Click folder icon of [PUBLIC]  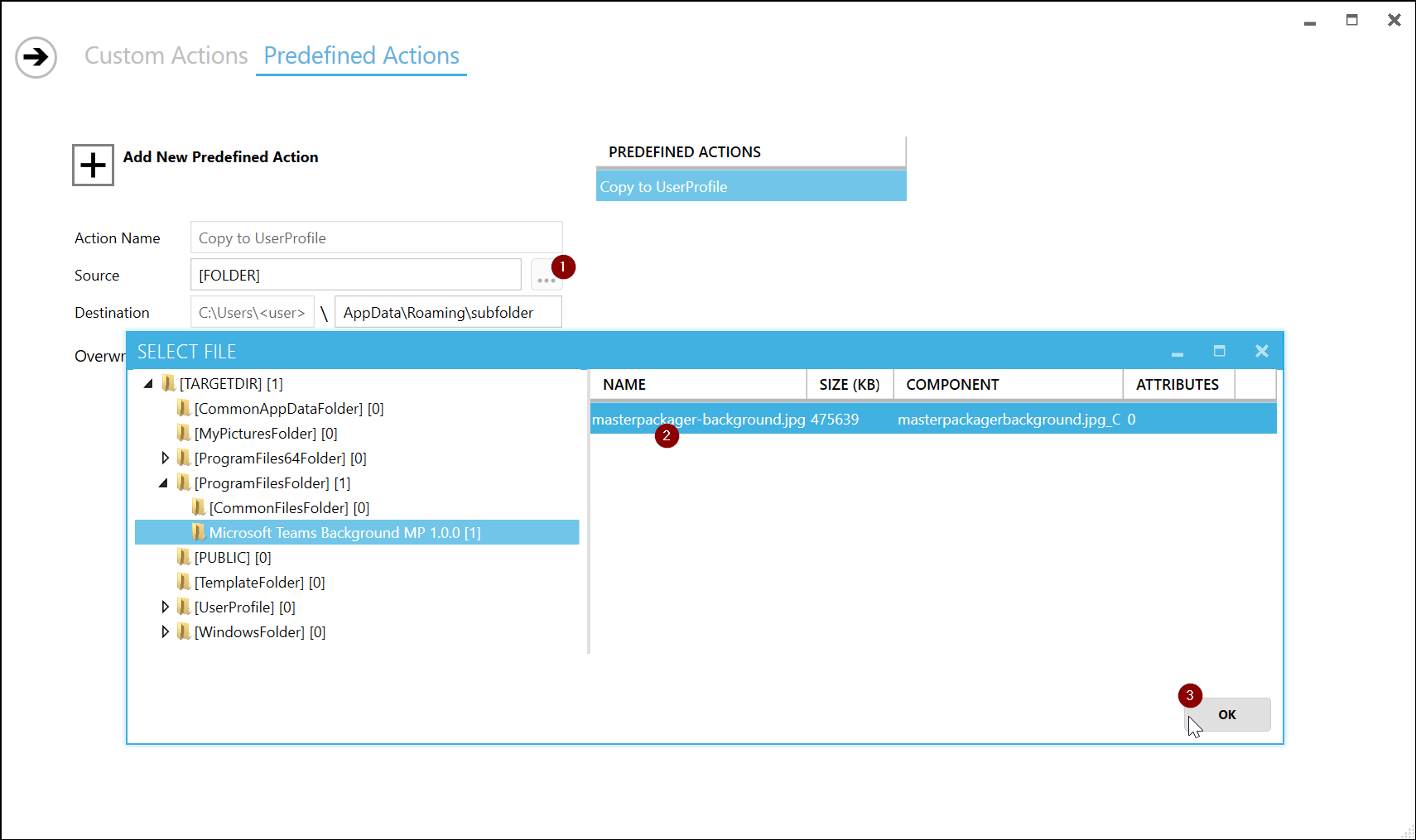[184, 557]
